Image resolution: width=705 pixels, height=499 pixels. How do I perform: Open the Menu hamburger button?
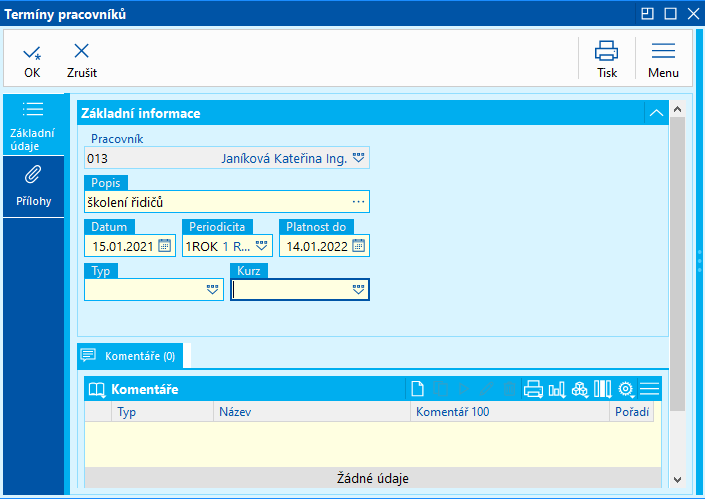pyautogui.click(x=663, y=59)
